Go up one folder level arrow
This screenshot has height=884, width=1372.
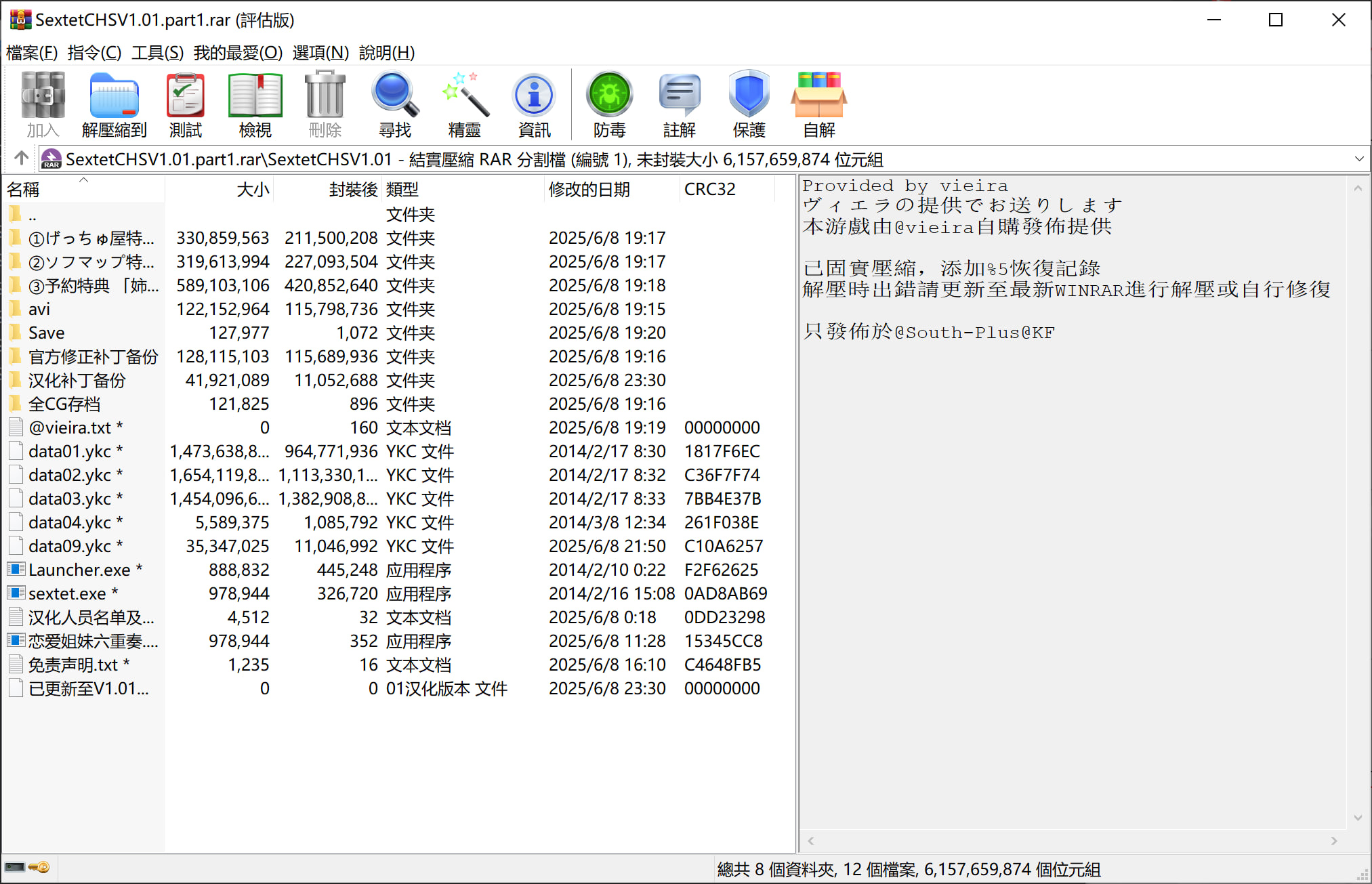point(21,159)
